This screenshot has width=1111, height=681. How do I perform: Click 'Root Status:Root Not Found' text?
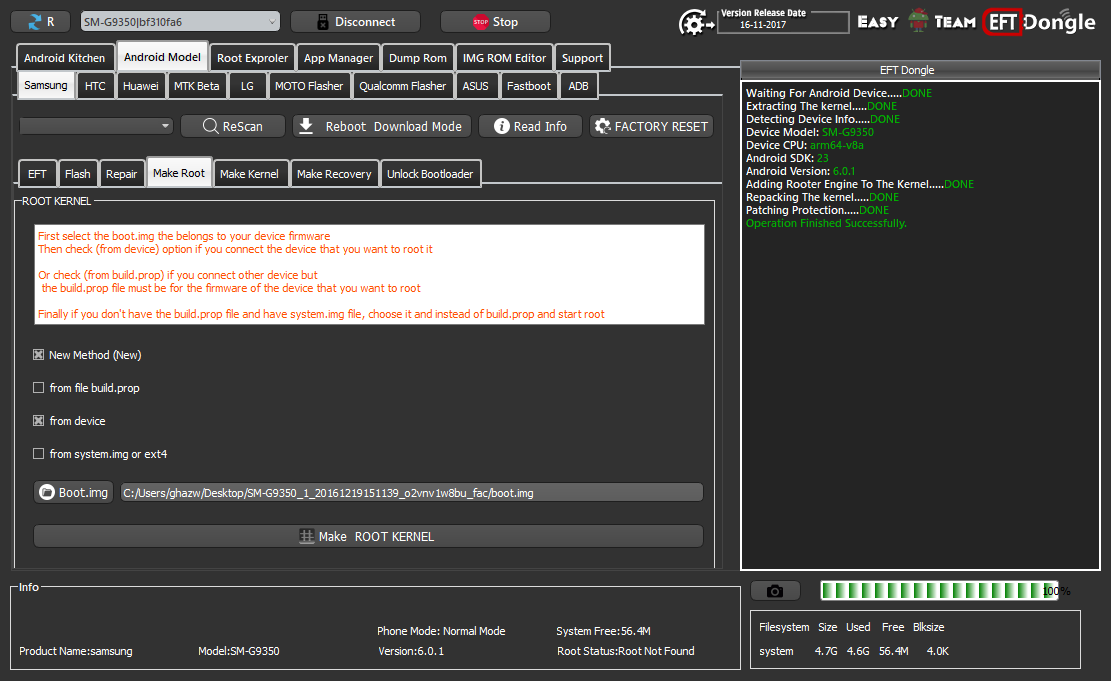coord(626,651)
